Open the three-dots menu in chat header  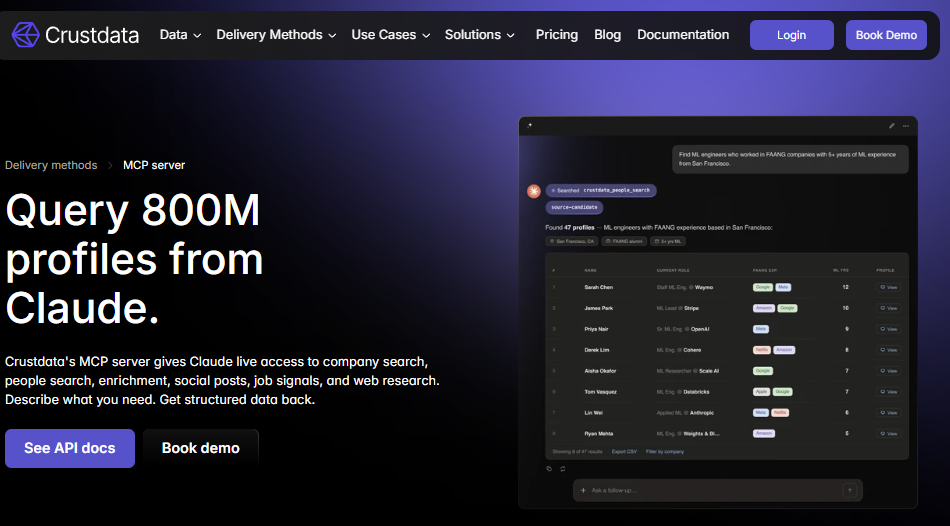click(906, 126)
